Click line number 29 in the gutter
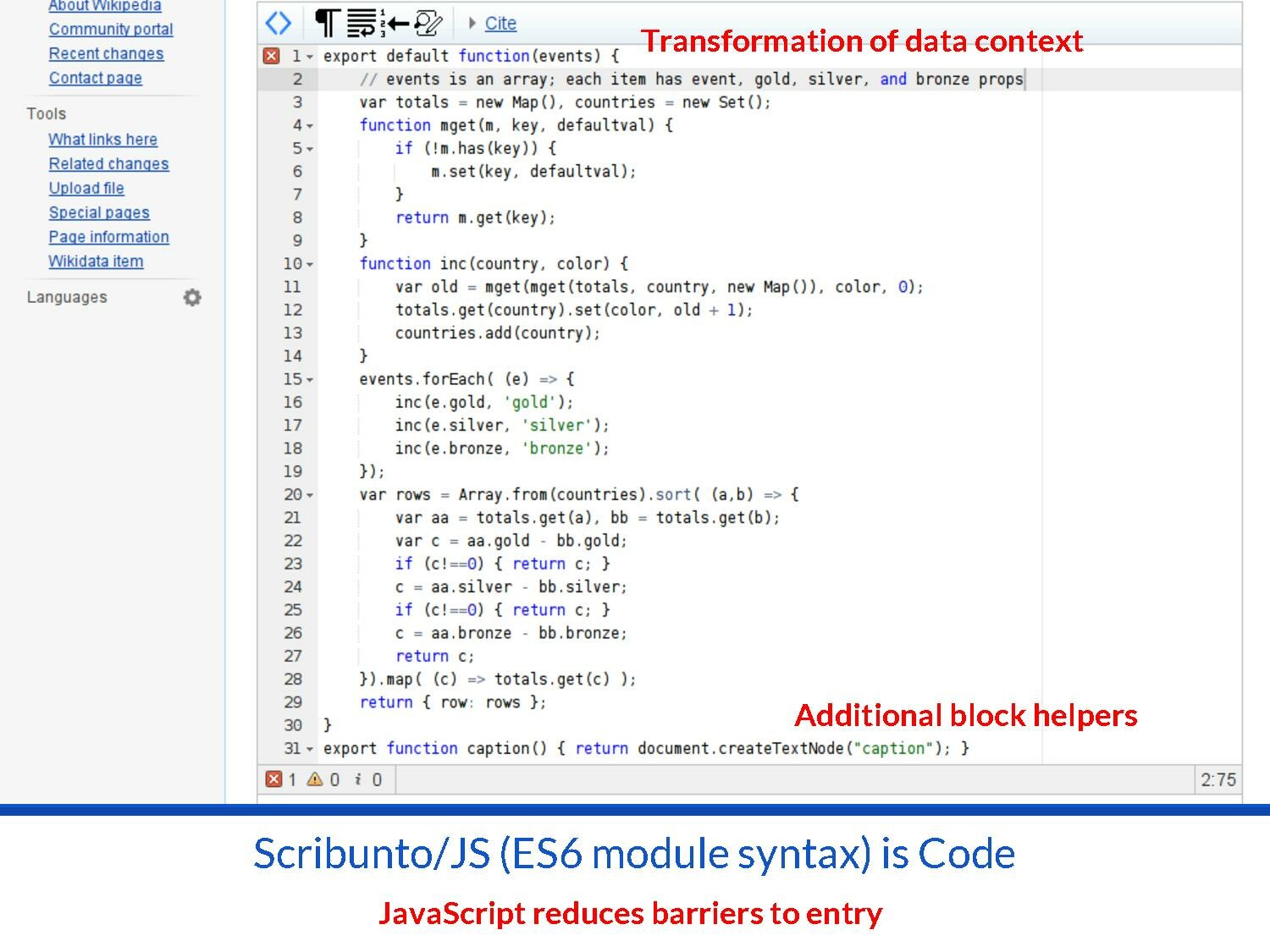The height and width of the screenshot is (952, 1270). (x=292, y=702)
